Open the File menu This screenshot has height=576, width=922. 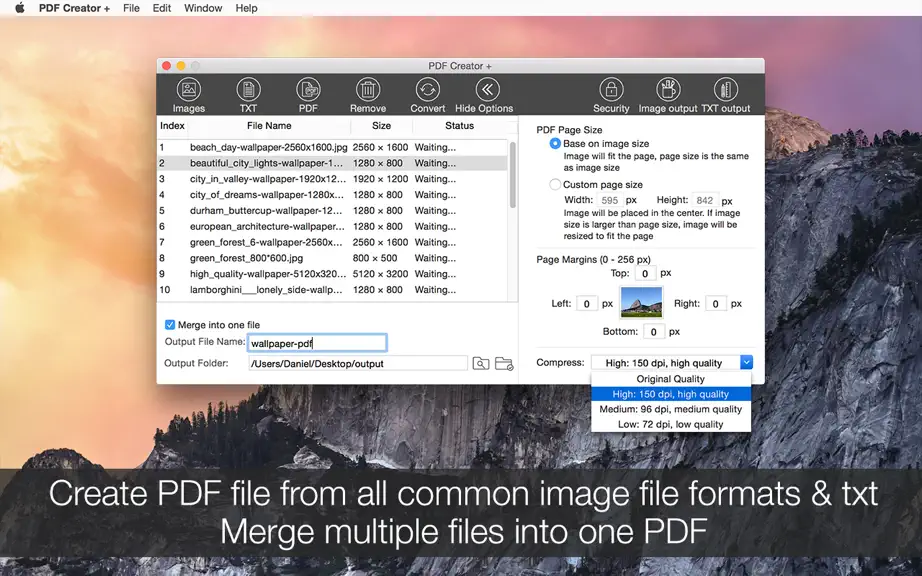131,8
